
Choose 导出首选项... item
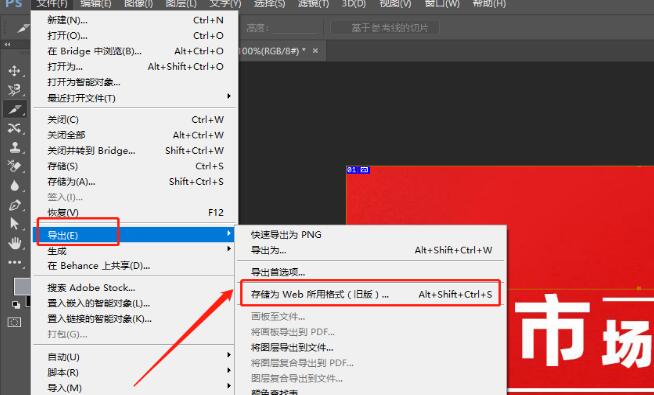pyautogui.click(x=371, y=272)
